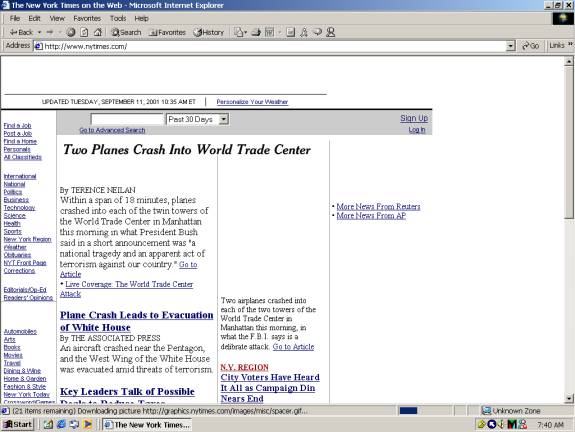This screenshot has height=432, width=575.
Task: Click the Mail envelope toolbar icon
Action: [239, 32]
